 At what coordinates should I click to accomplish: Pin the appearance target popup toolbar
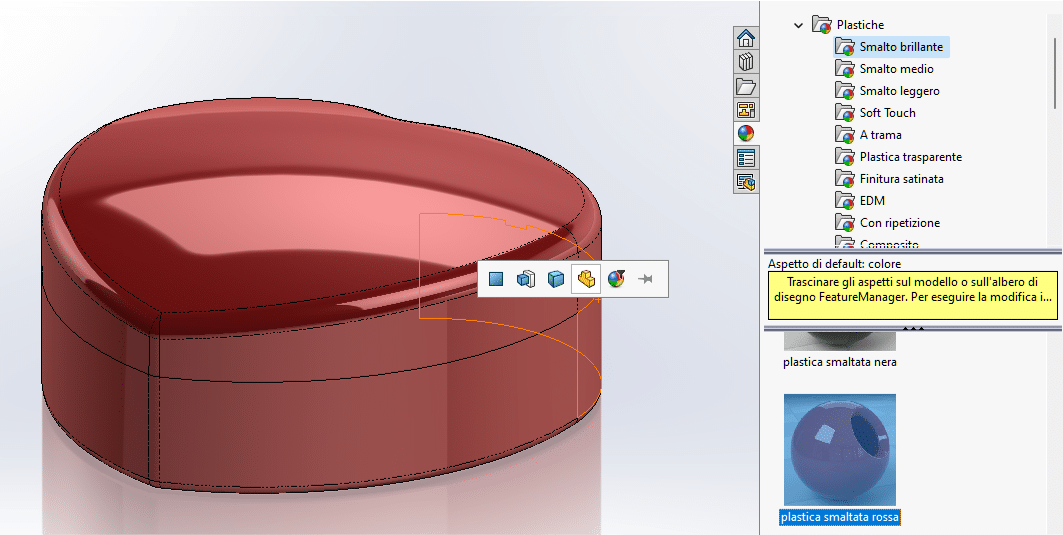pyautogui.click(x=646, y=279)
